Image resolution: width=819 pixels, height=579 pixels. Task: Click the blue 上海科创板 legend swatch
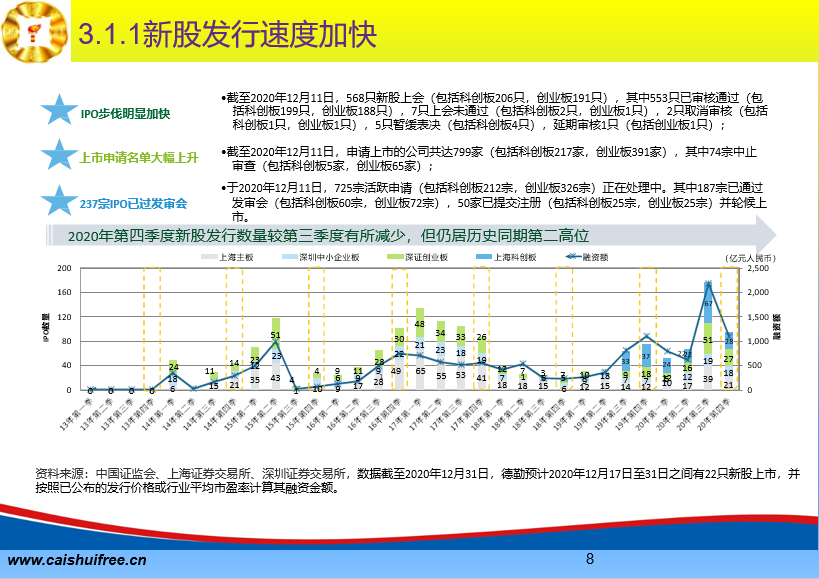[x=484, y=257]
